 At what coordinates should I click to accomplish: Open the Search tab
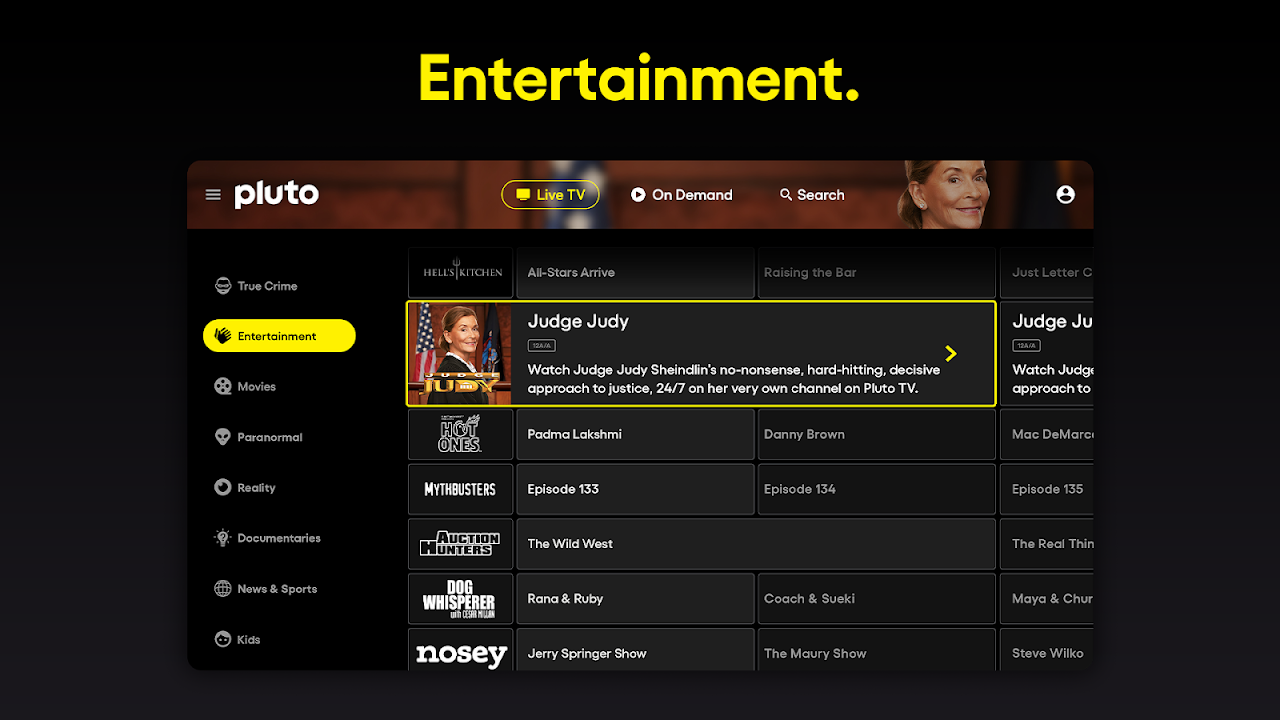[812, 195]
